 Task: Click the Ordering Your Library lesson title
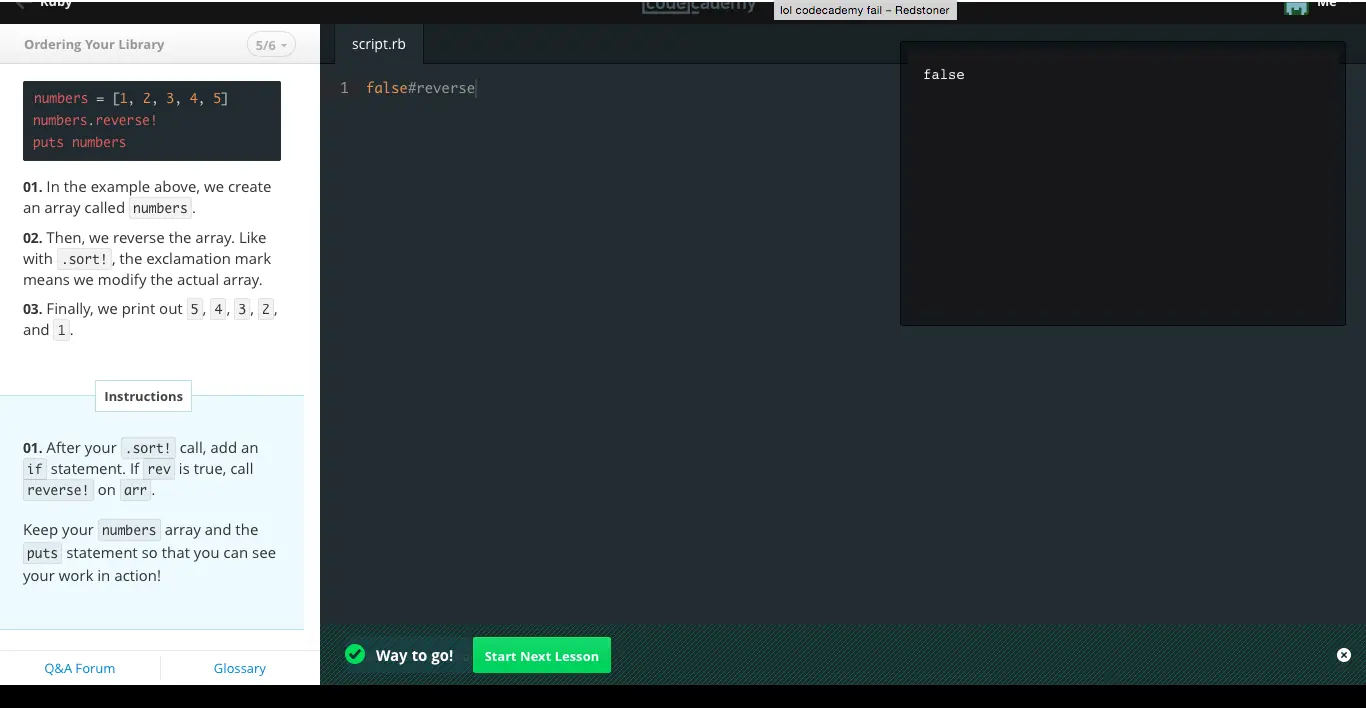(x=94, y=45)
